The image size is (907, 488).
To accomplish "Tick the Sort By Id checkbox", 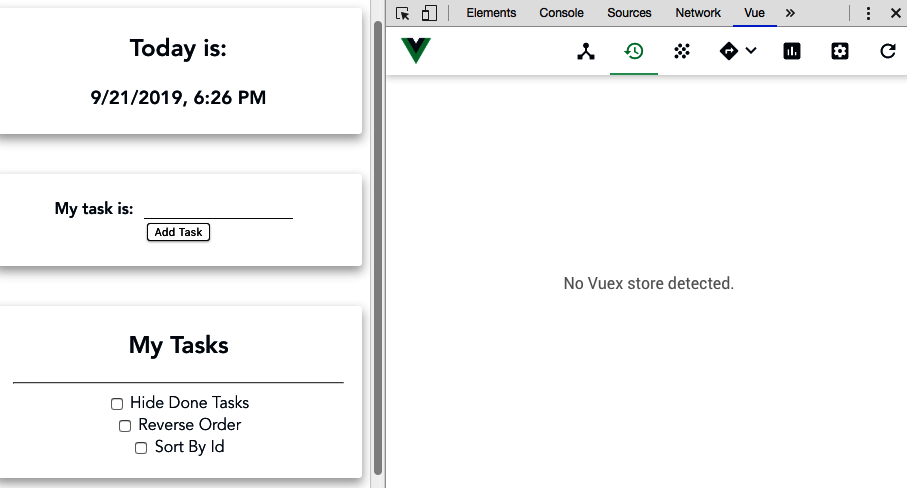I will [141, 448].
